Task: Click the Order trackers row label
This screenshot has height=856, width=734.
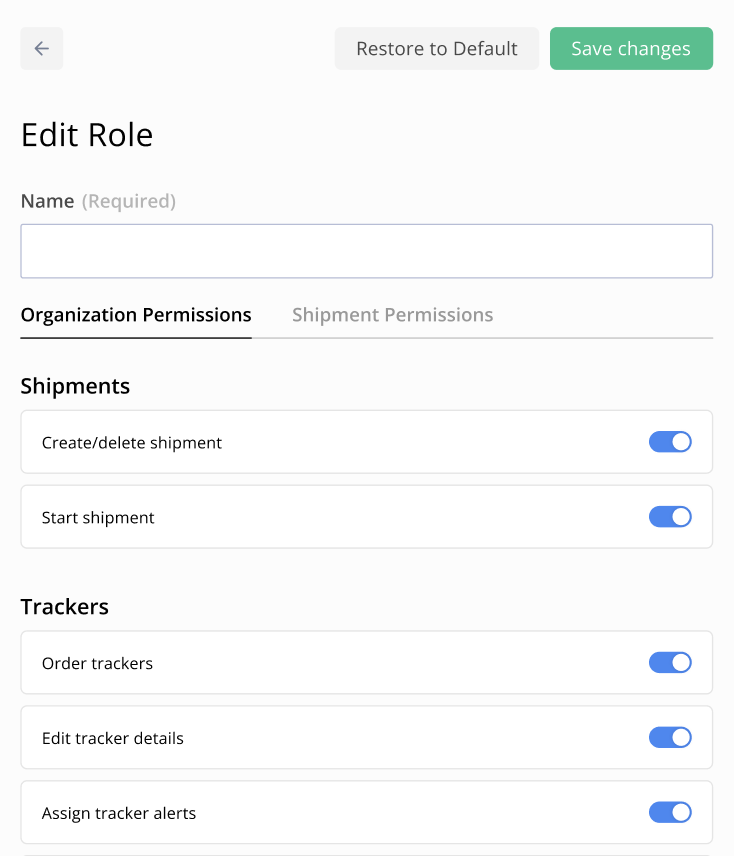Action: [x=97, y=663]
